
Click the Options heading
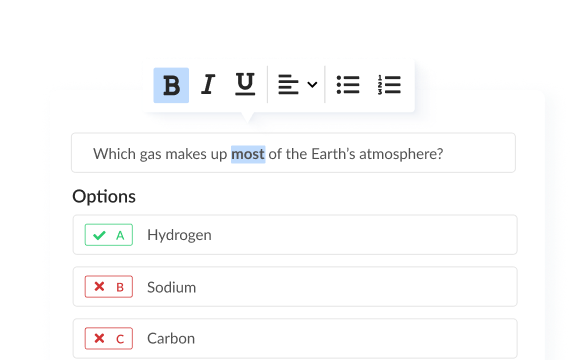tap(104, 197)
